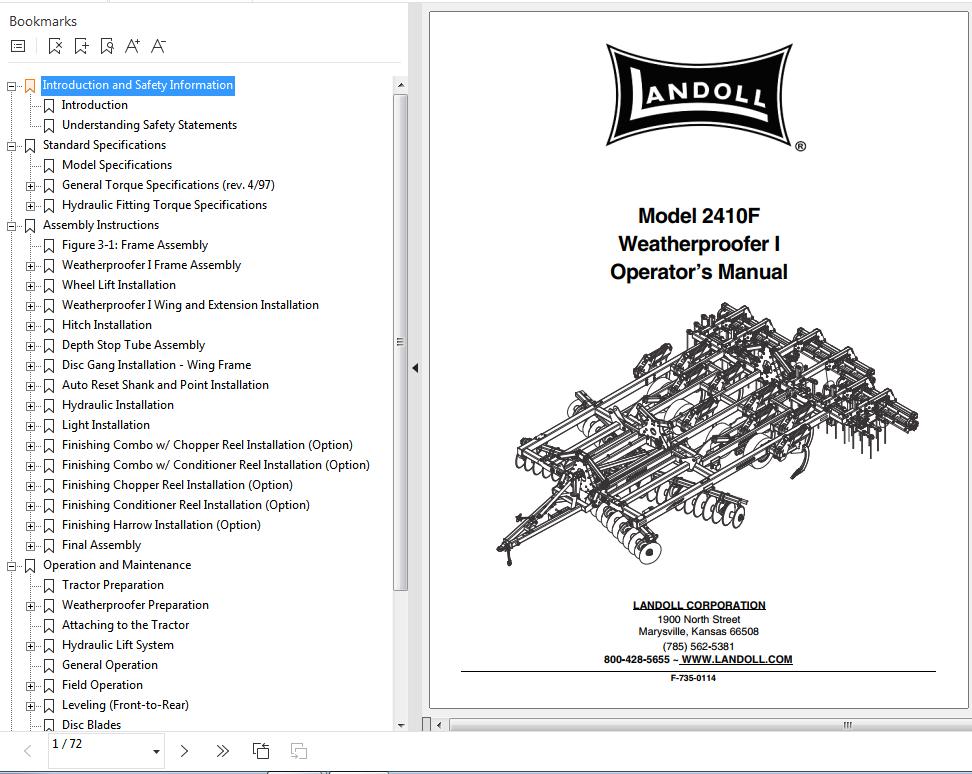Expand Finishing Harrow Installation bookmark
Viewport: 972px width, 774px height.
click(30, 526)
